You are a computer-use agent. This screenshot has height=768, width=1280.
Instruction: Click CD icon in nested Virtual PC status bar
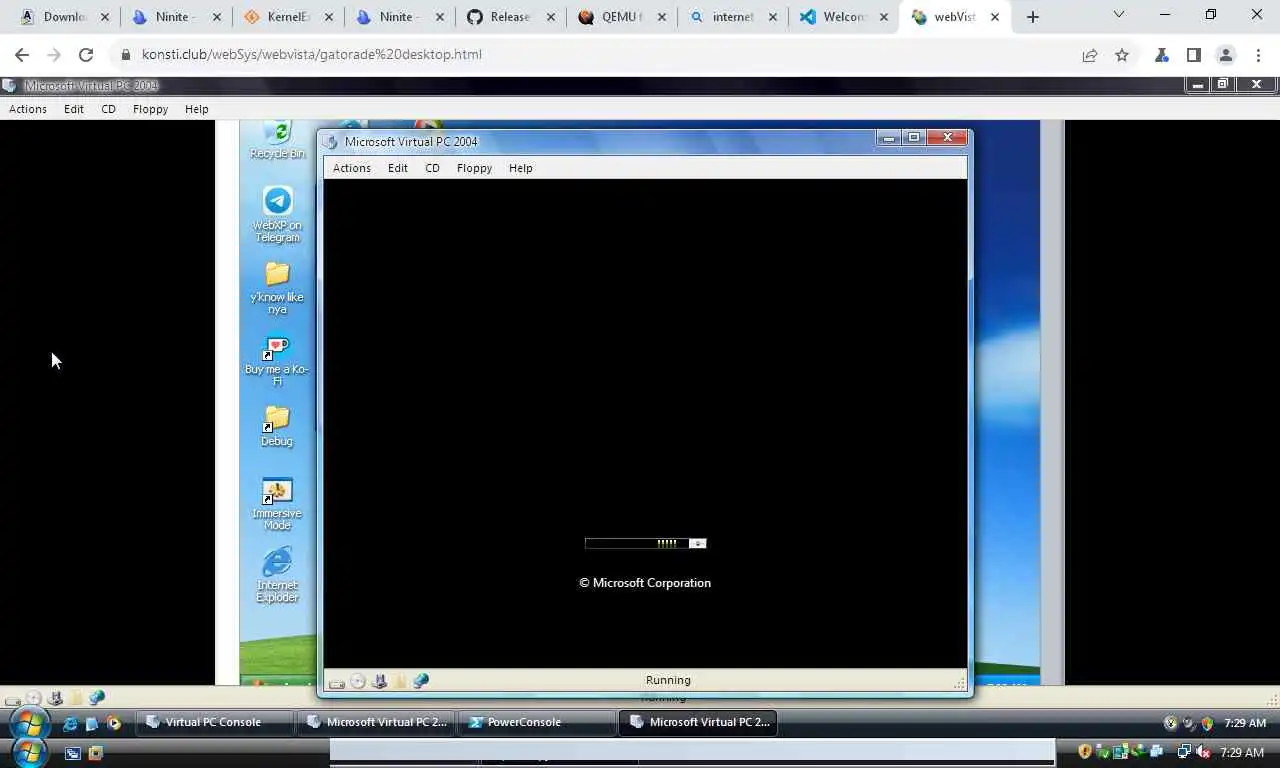point(358,681)
